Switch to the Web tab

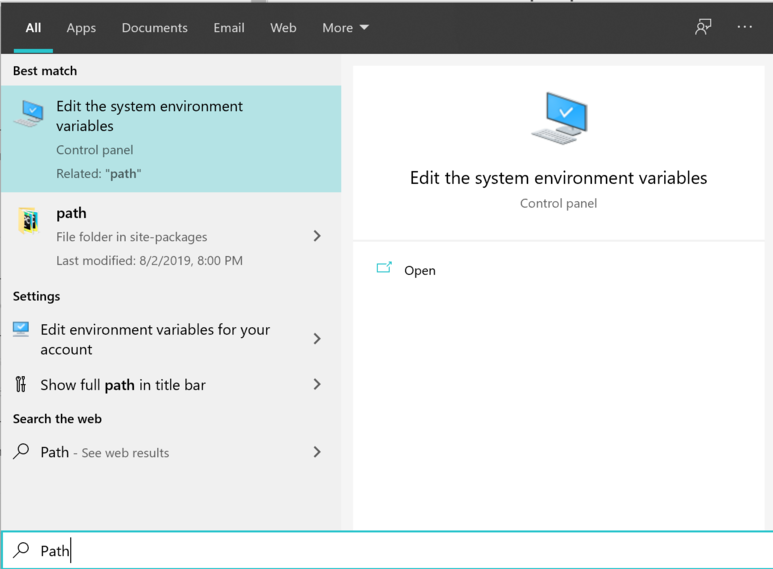[x=283, y=28]
